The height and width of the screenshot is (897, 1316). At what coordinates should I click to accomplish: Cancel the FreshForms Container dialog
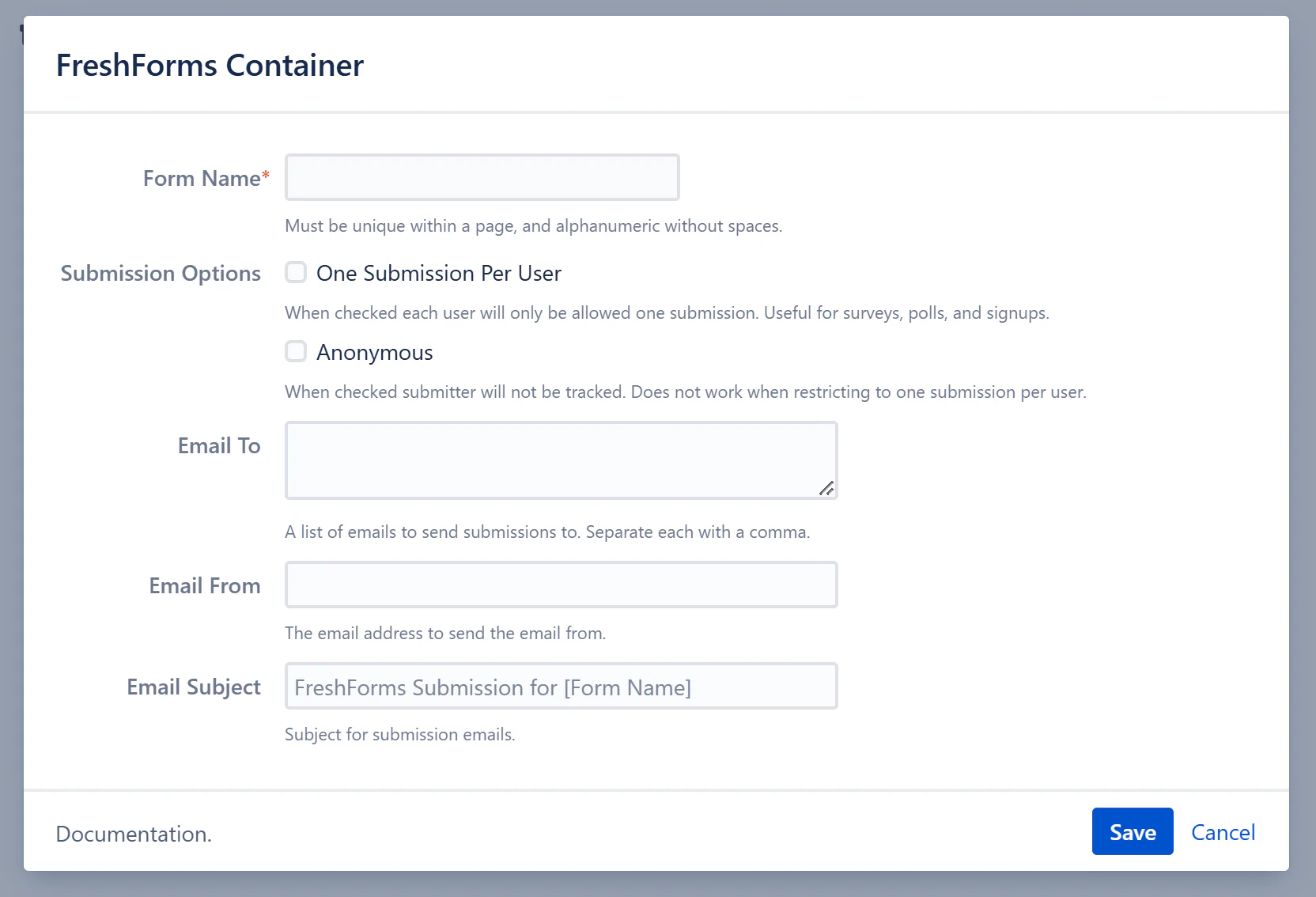1223,832
